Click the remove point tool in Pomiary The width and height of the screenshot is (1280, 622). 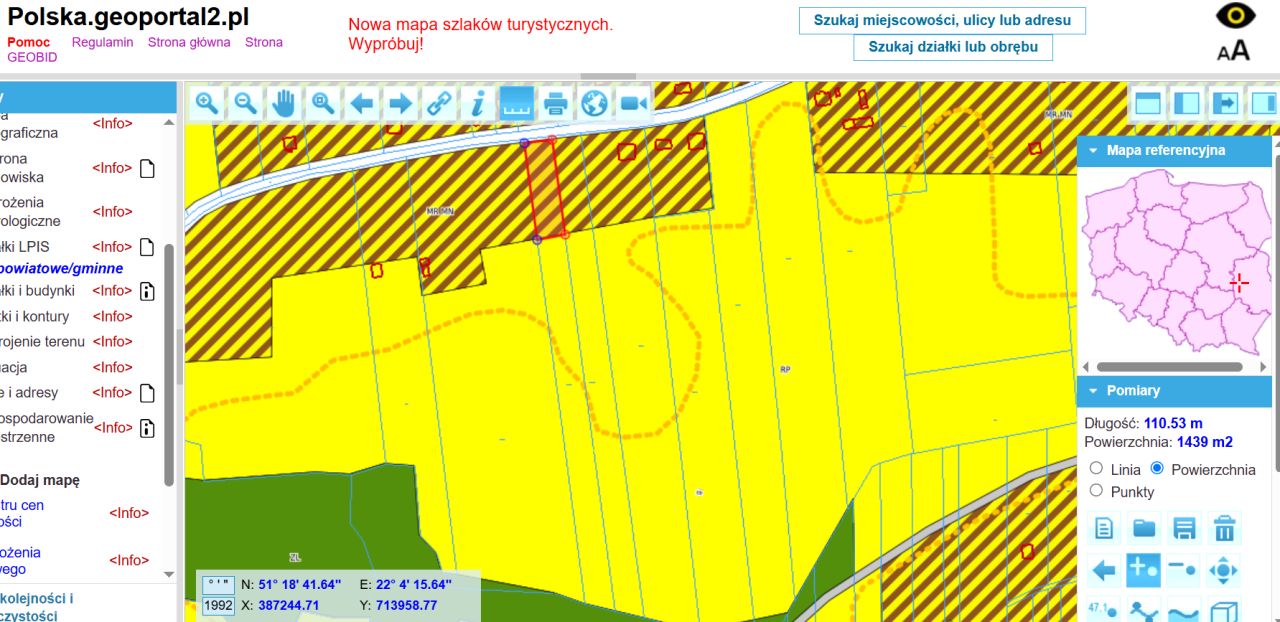[1184, 570]
